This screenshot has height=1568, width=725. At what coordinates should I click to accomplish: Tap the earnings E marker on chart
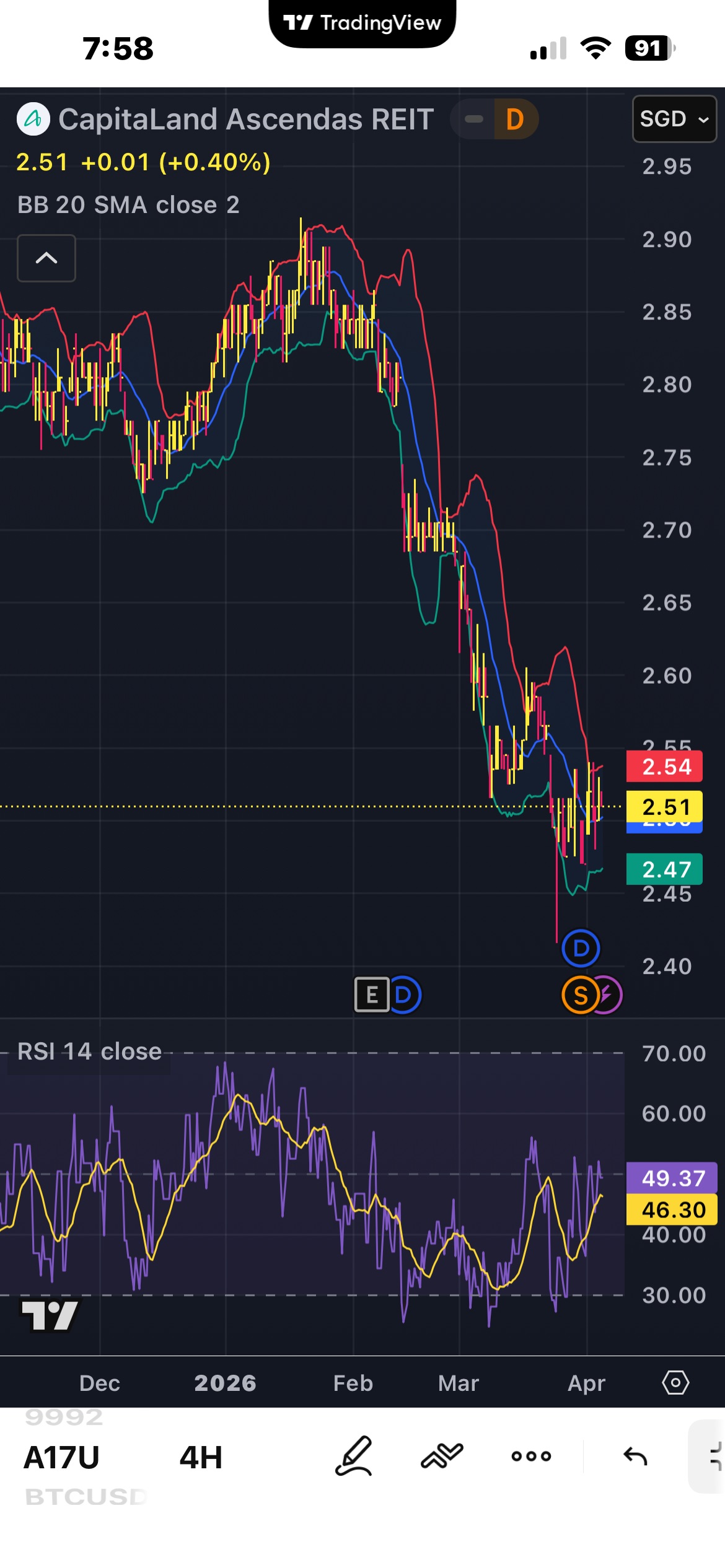371,995
